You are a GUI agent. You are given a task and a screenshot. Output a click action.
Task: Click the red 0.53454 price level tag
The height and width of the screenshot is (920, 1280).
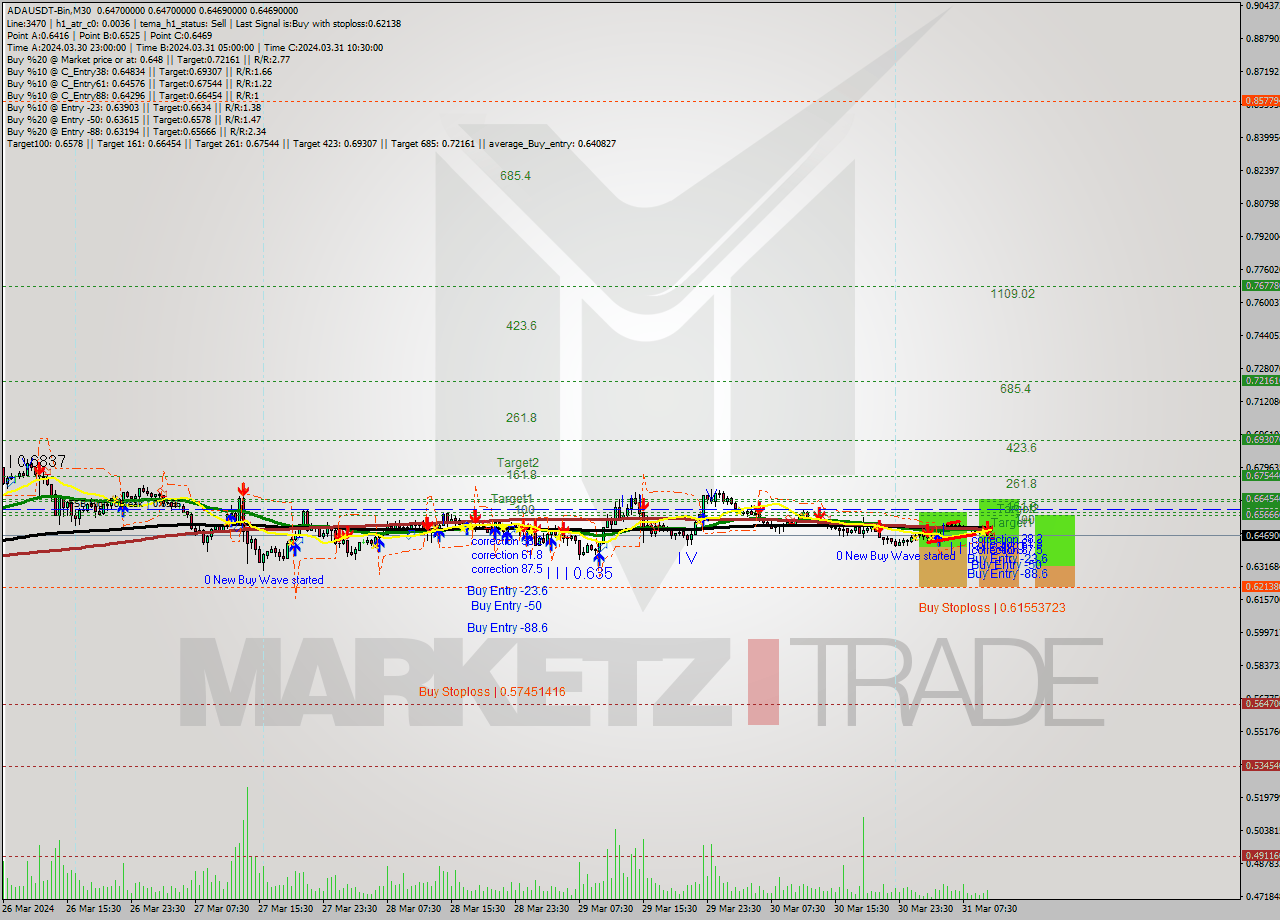point(1260,766)
